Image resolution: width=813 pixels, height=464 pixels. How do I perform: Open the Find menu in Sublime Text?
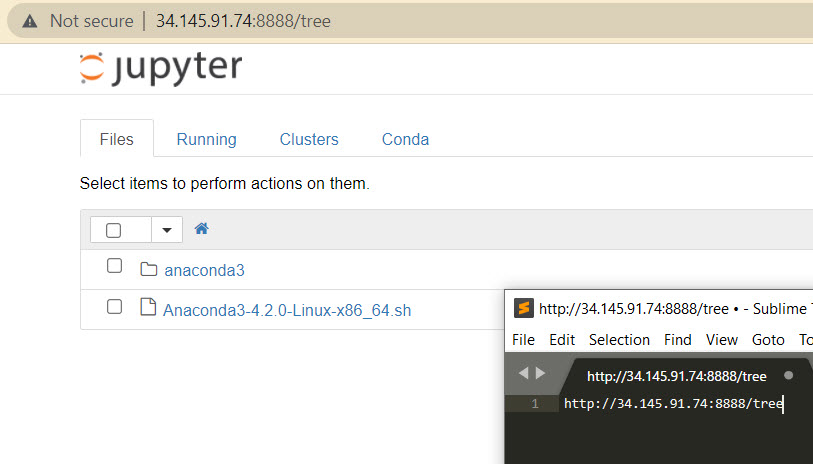(x=678, y=340)
